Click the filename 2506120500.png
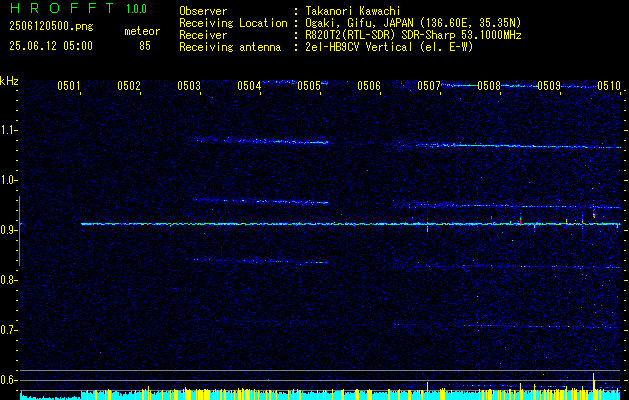This screenshot has height=400, width=629. (51, 27)
